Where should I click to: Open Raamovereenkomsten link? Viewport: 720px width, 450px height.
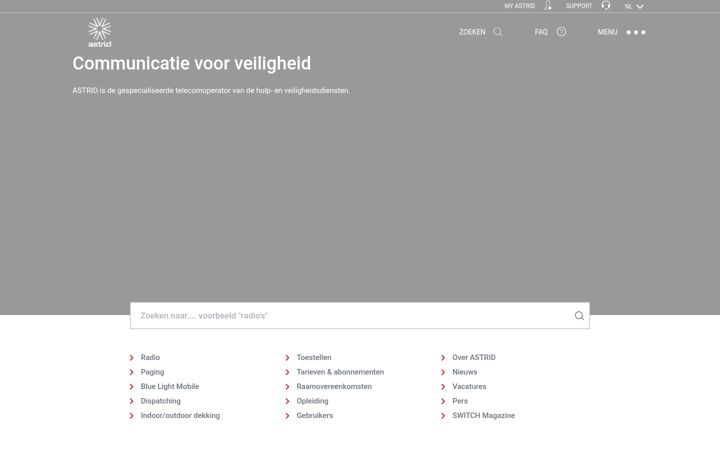coord(334,386)
